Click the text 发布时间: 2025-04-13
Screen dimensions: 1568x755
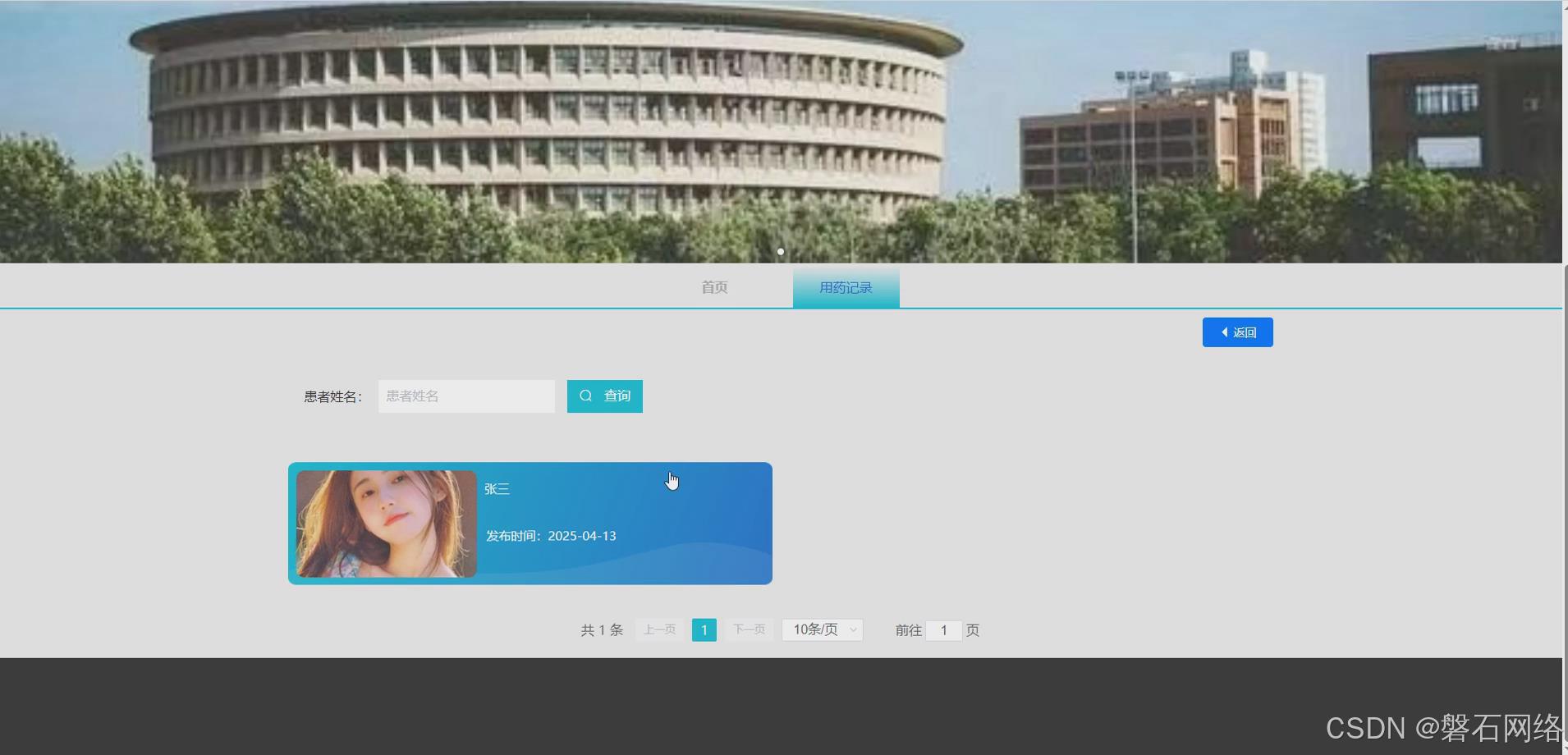(x=551, y=536)
